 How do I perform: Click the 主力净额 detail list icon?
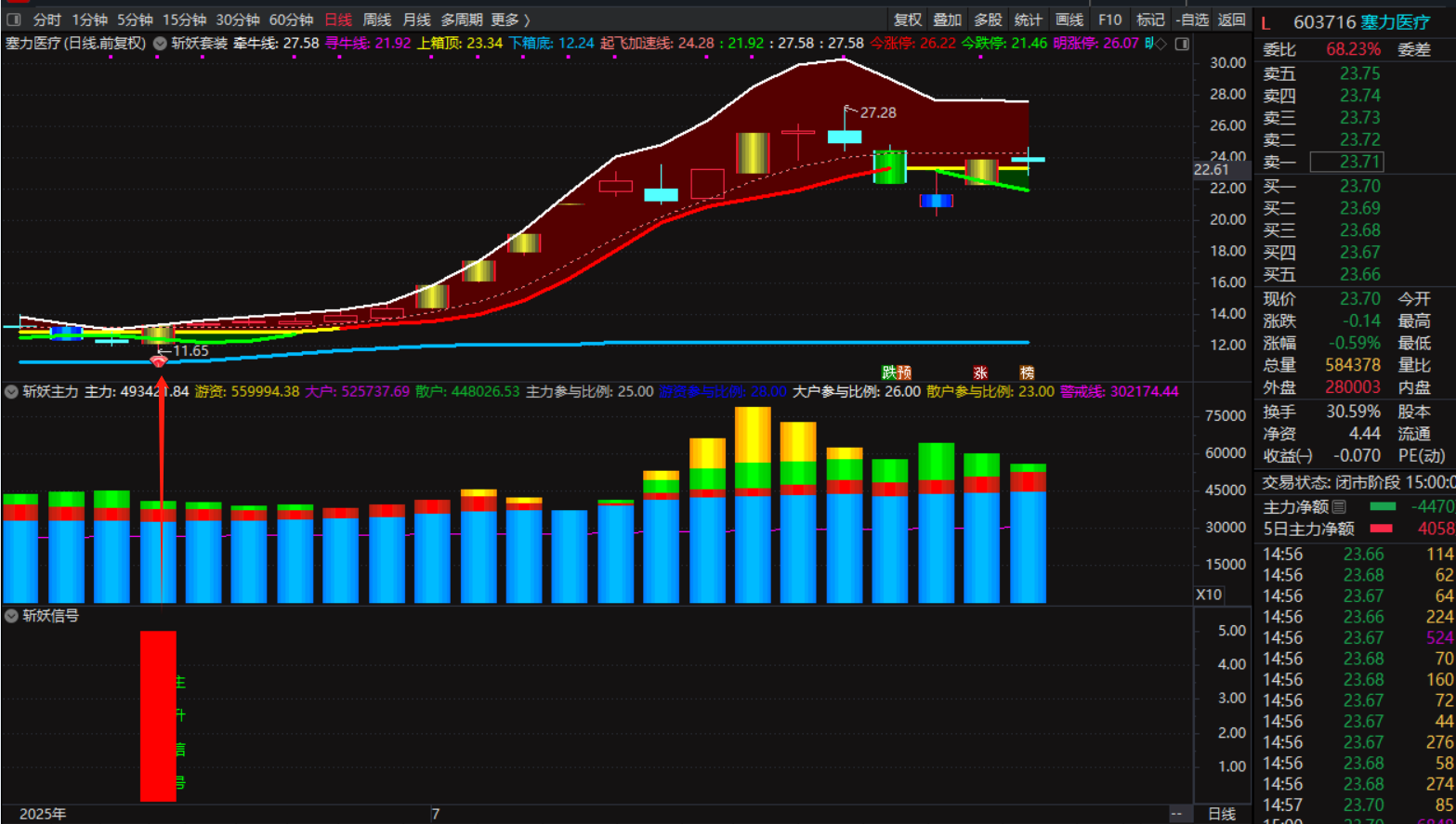pos(1339,506)
